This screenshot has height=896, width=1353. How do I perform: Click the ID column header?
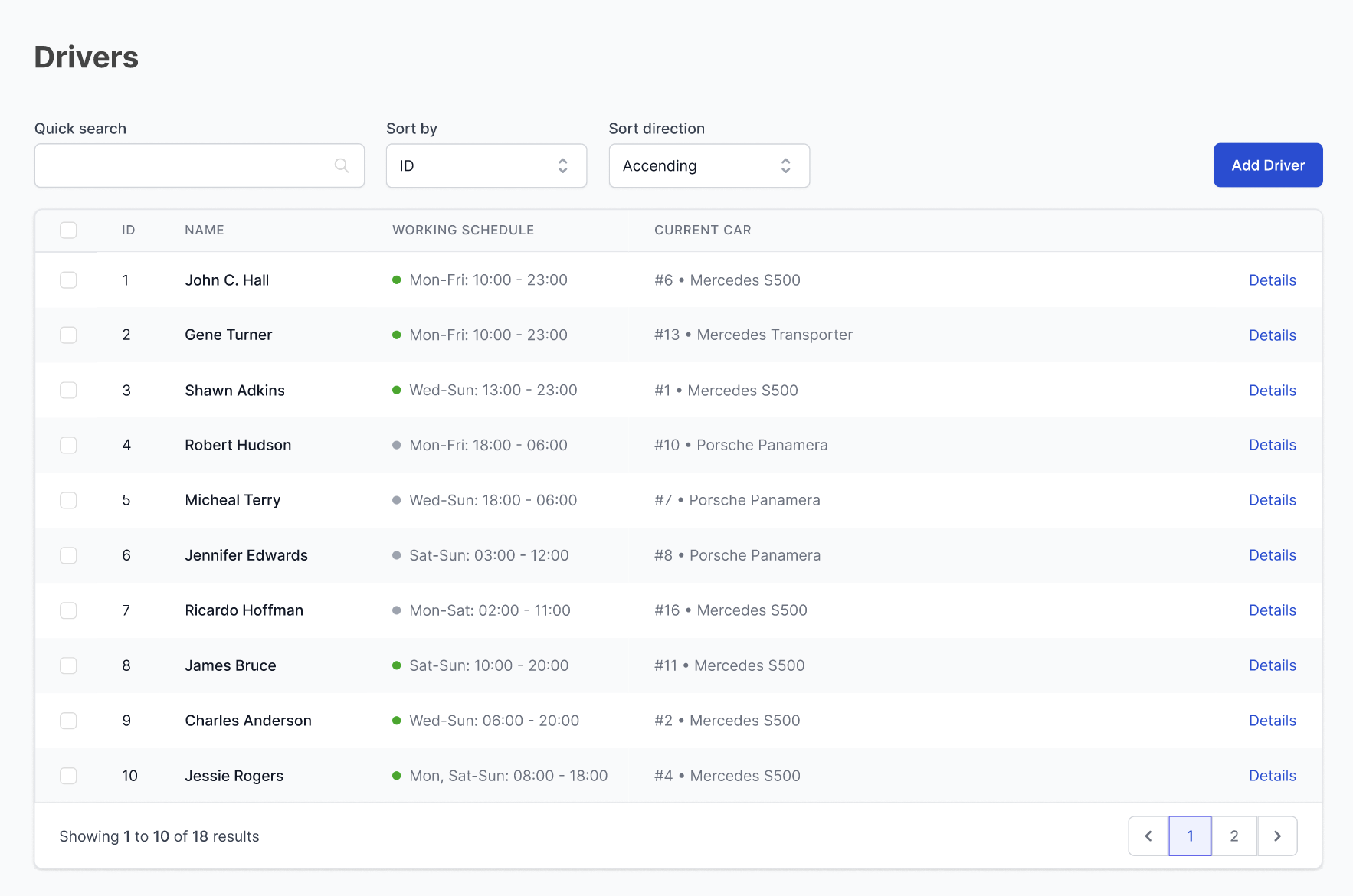tap(128, 230)
